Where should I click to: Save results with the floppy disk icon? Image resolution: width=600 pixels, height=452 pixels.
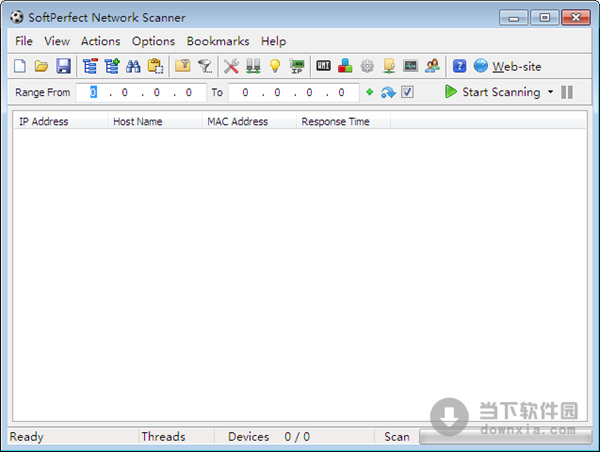tap(64, 66)
